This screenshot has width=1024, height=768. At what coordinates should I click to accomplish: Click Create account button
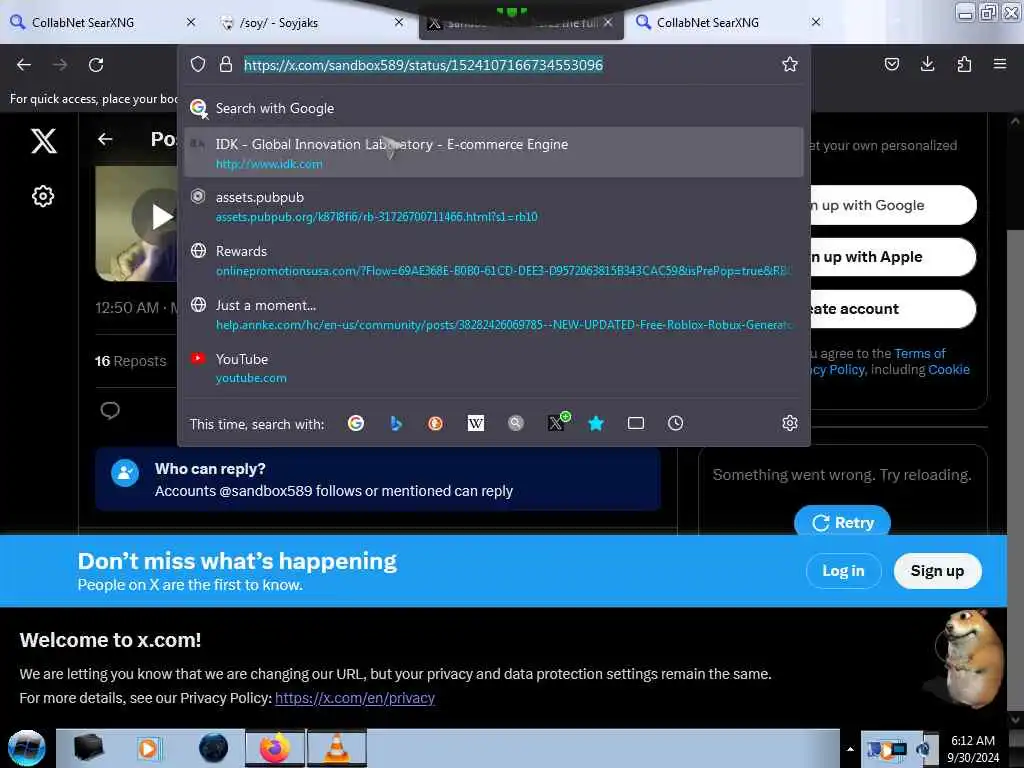[893, 309]
